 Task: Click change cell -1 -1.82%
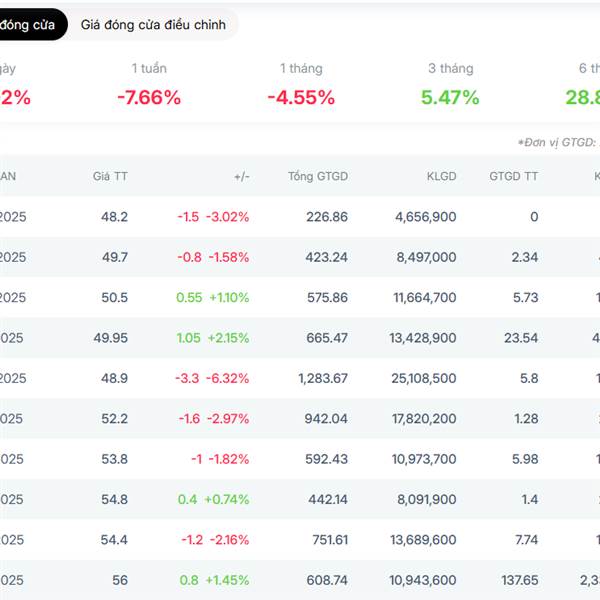[220, 459]
